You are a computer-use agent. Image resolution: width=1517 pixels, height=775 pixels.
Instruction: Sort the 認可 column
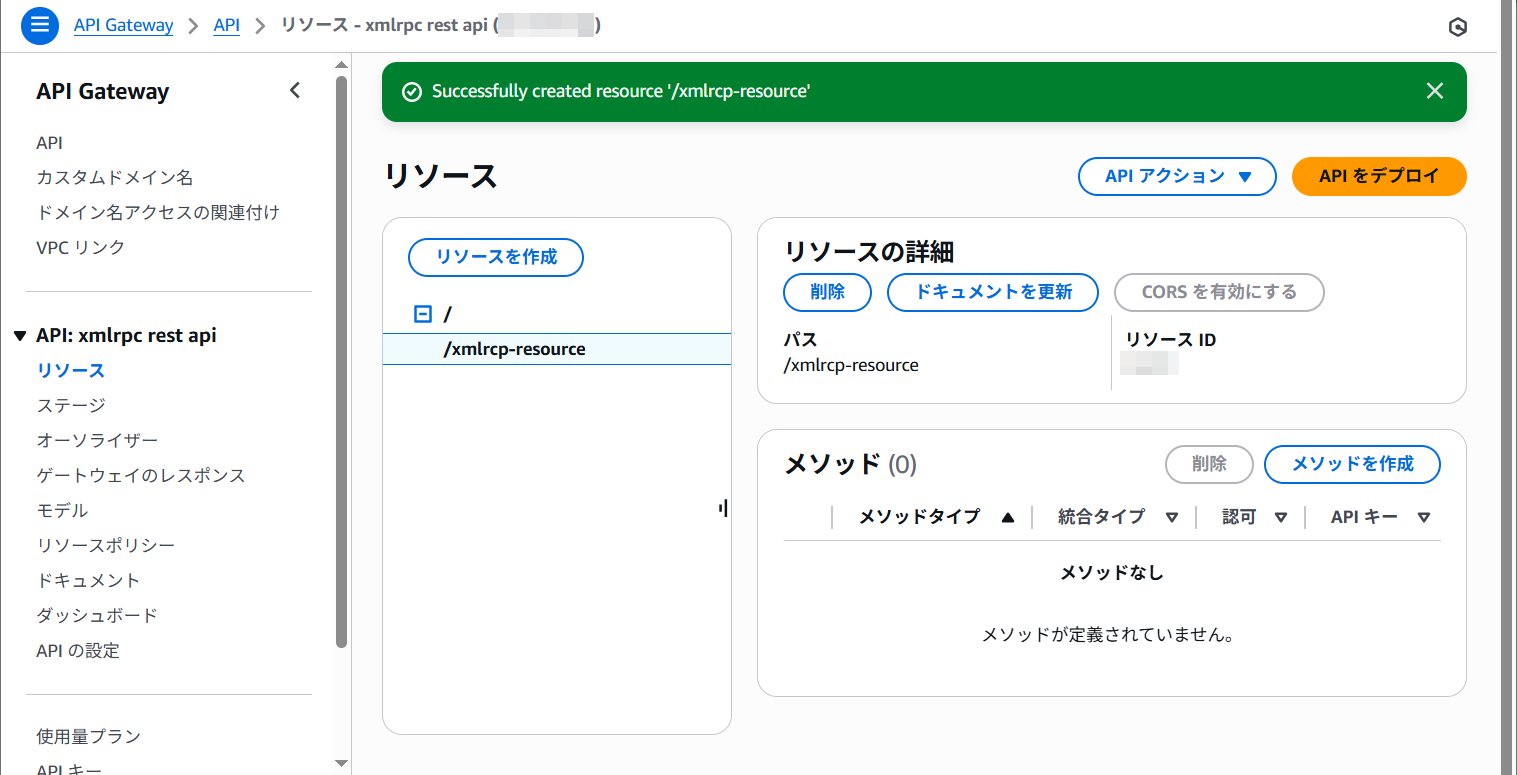click(x=1280, y=517)
